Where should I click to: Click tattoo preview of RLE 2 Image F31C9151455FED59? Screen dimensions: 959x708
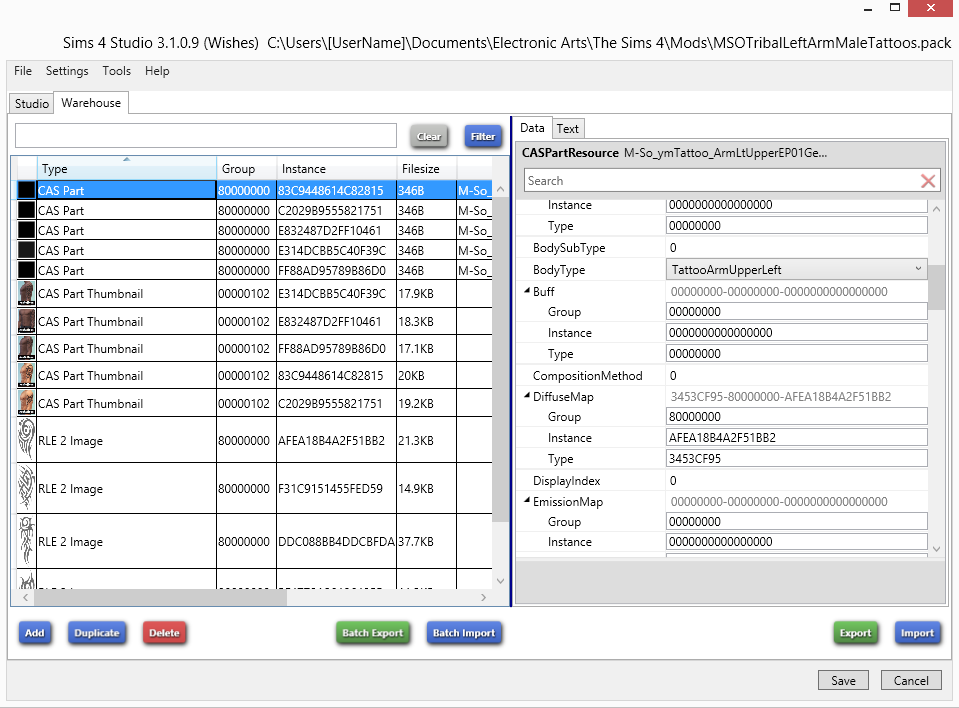(x=26, y=488)
